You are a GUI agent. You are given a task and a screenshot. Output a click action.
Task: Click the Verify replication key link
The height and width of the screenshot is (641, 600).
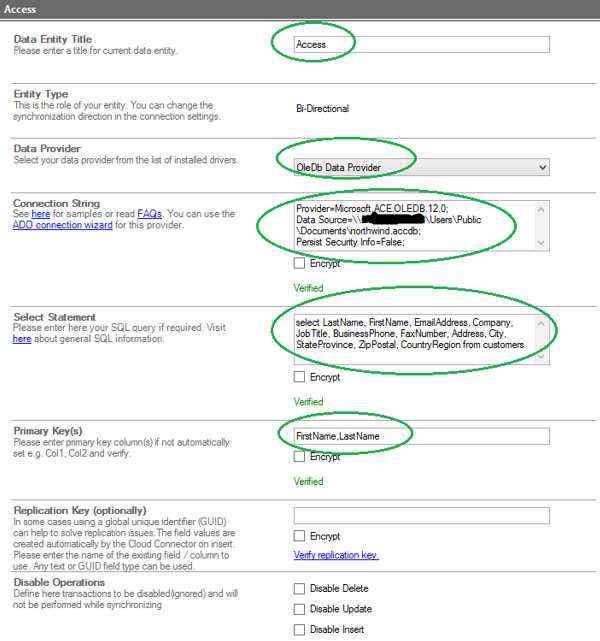336,556
